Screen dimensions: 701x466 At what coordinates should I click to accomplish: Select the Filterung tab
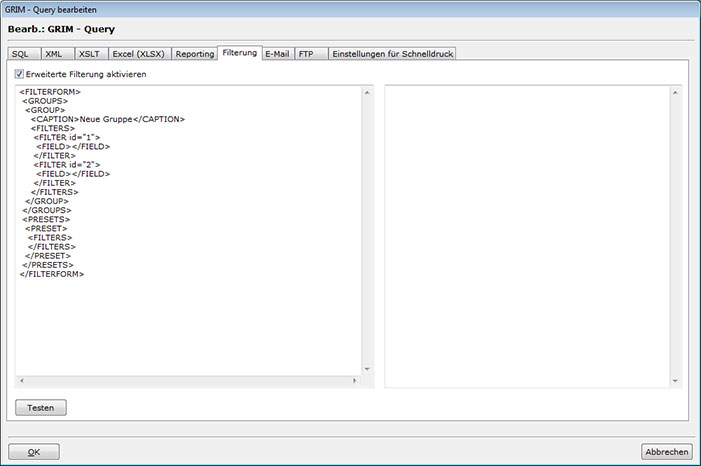[x=240, y=53]
